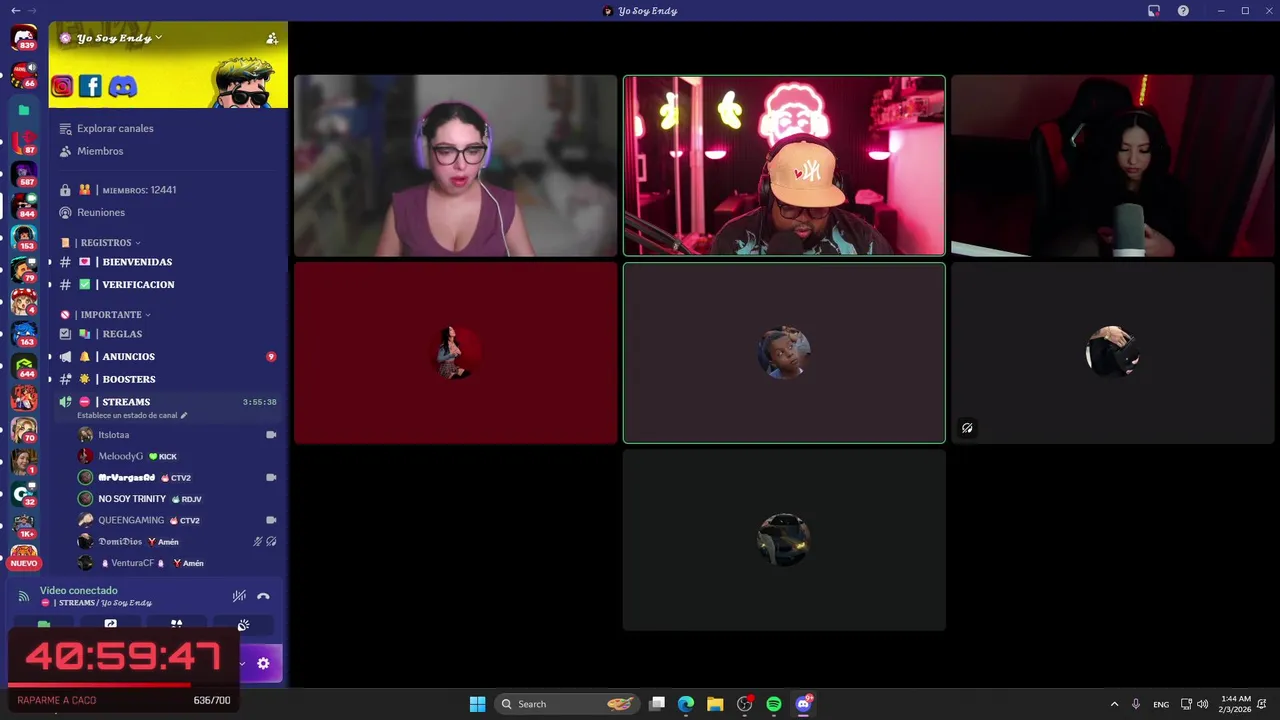Click the edit pencil next to channel status
Image resolution: width=1280 pixels, height=720 pixels.
click(184, 415)
